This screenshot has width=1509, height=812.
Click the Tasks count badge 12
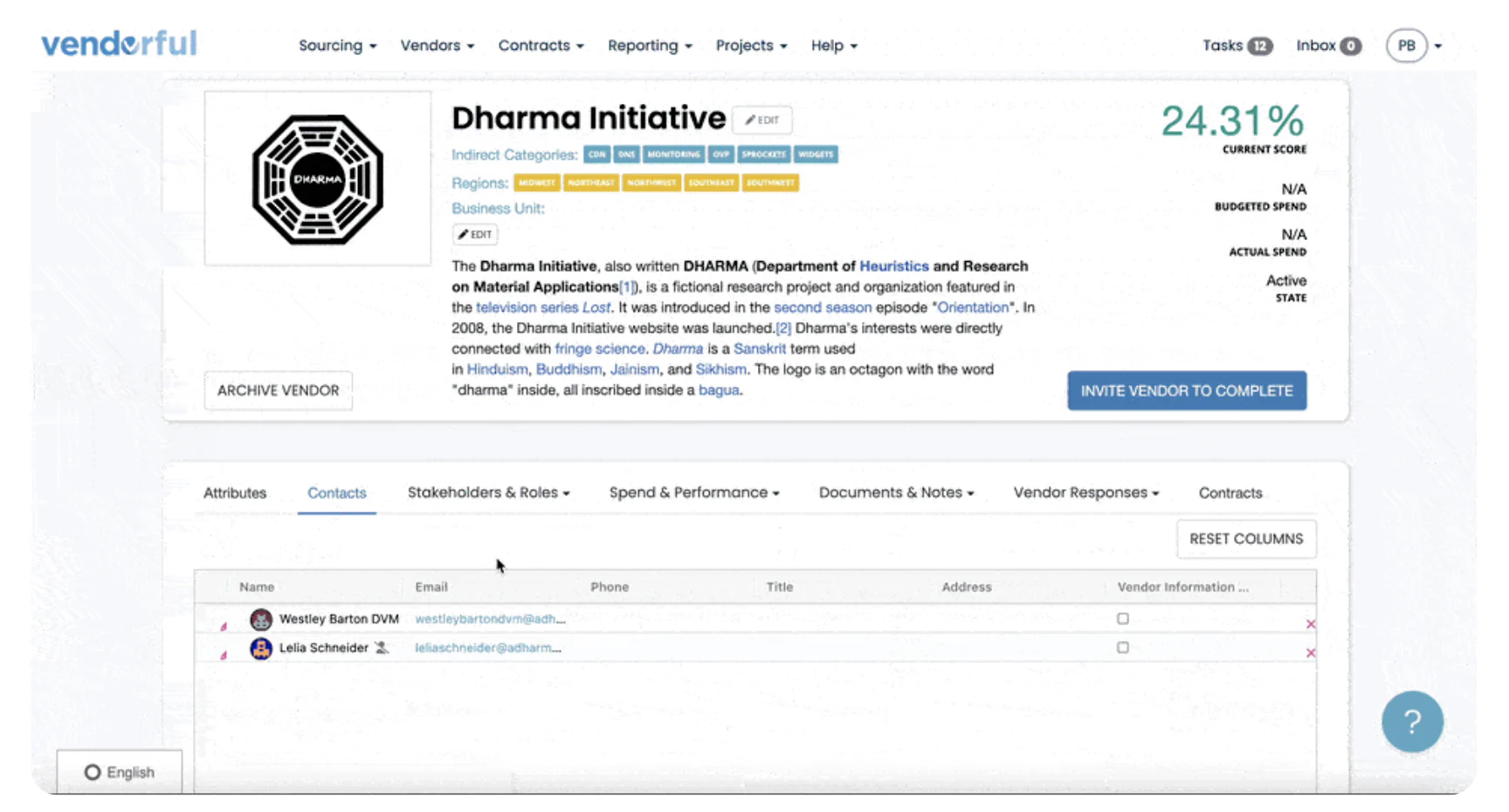[x=1259, y=46]
